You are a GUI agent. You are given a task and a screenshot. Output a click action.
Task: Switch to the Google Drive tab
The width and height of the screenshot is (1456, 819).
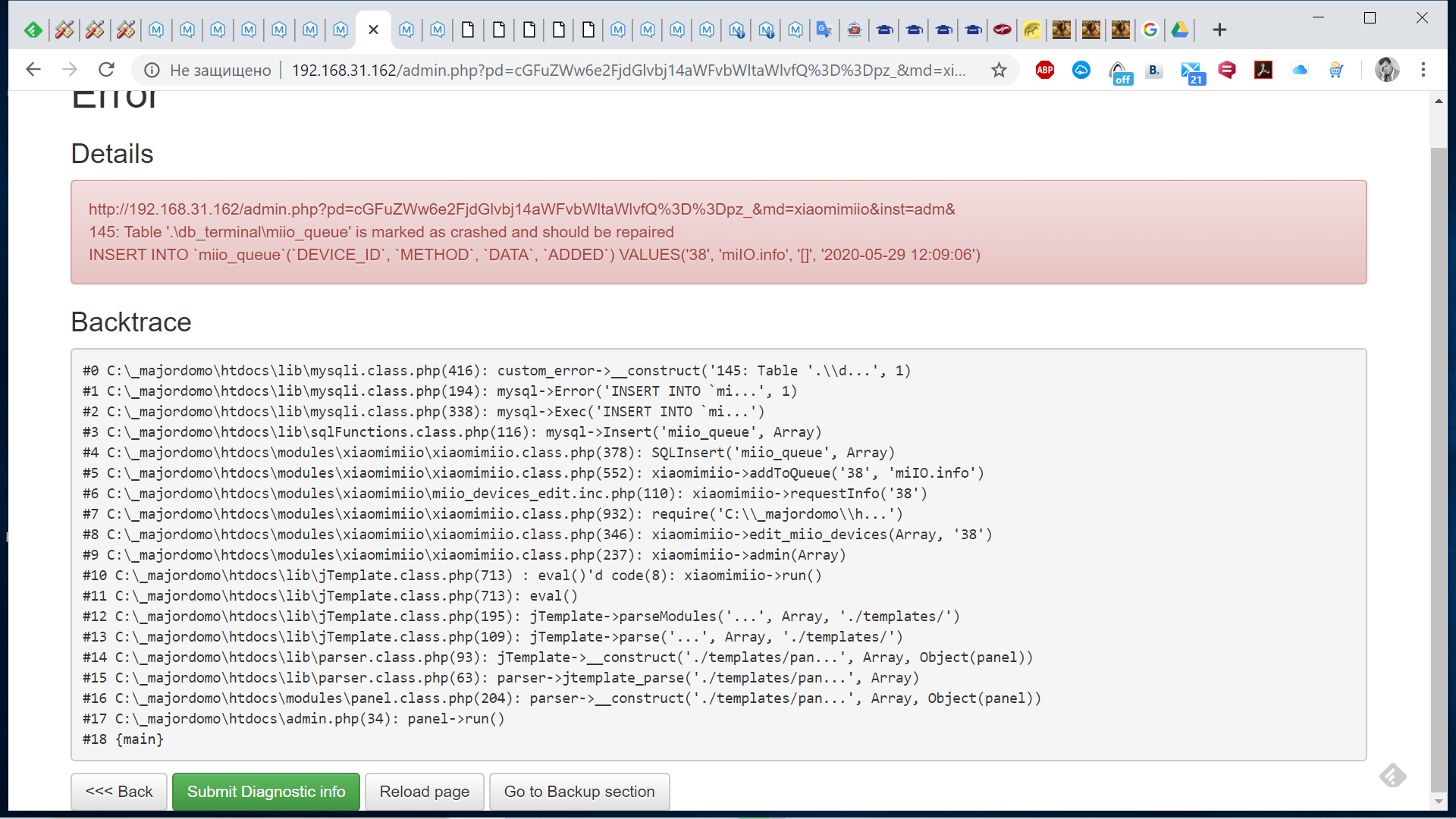1180,30
